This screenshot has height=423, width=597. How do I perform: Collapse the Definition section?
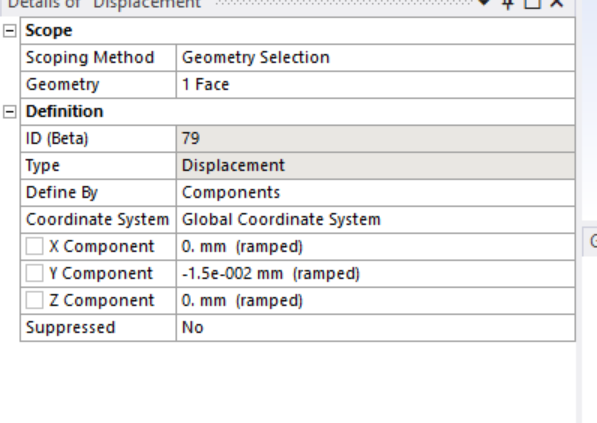[x=10, y=112]
